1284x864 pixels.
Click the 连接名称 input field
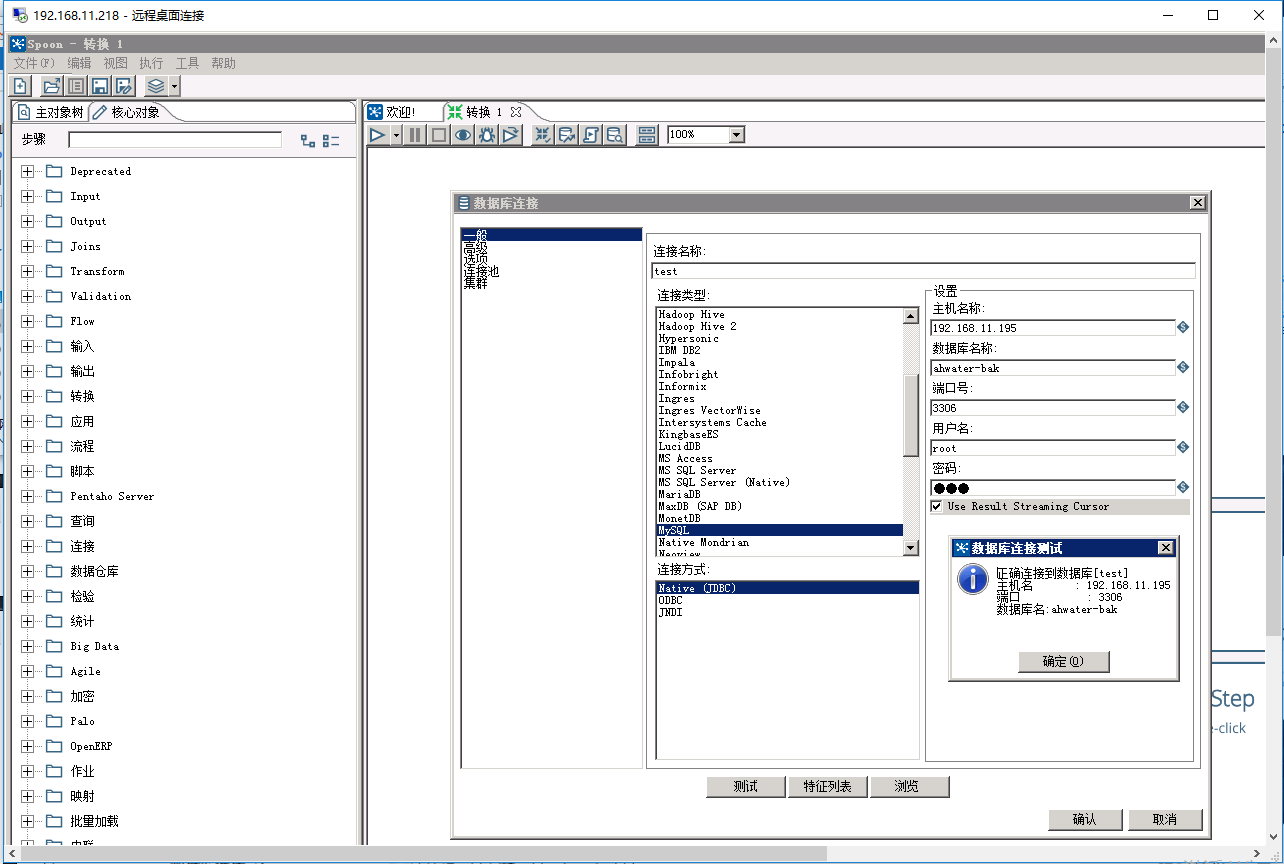[923, 271]
